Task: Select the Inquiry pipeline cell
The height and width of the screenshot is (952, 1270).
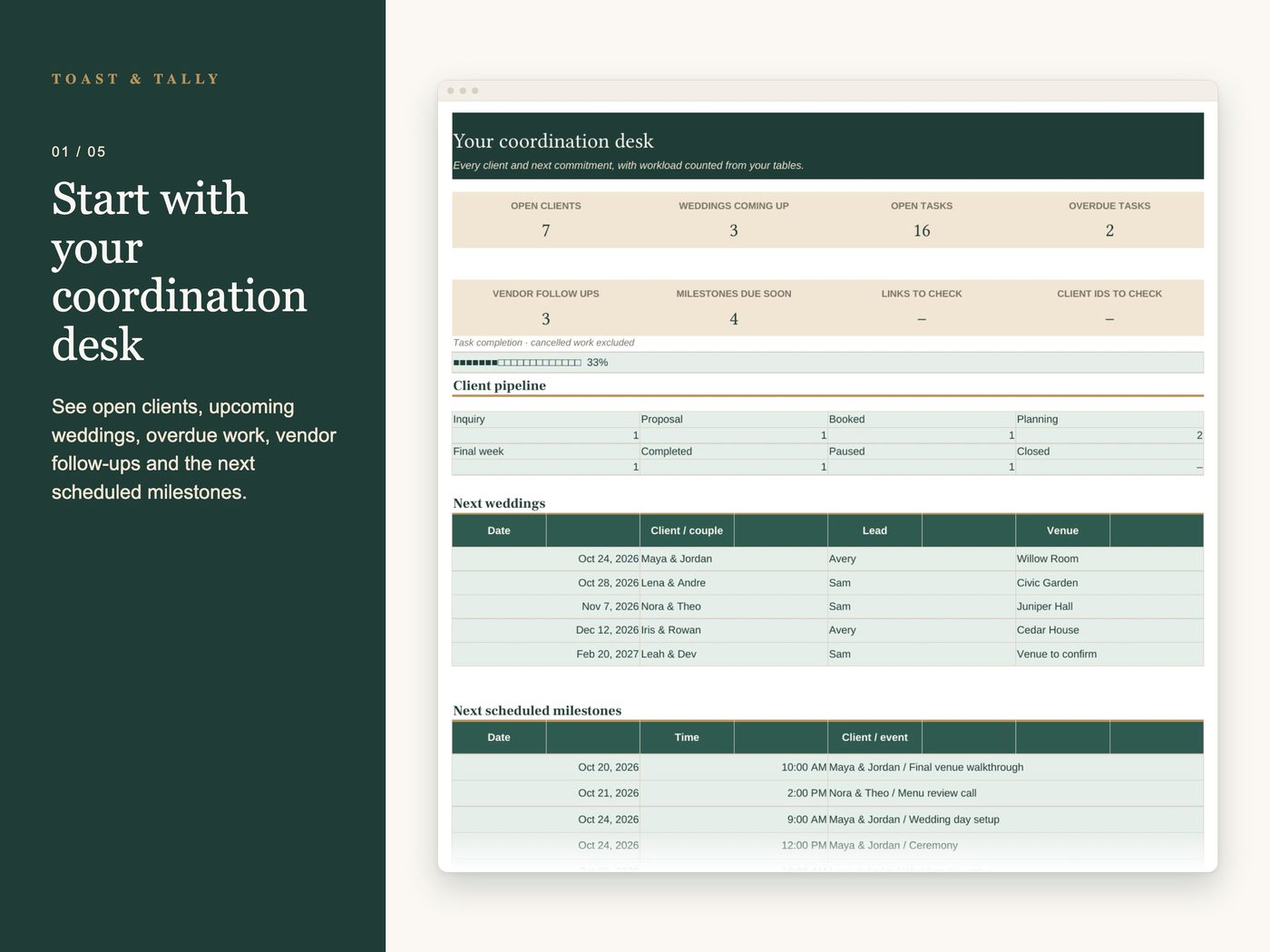Action: tap(546, 419)
